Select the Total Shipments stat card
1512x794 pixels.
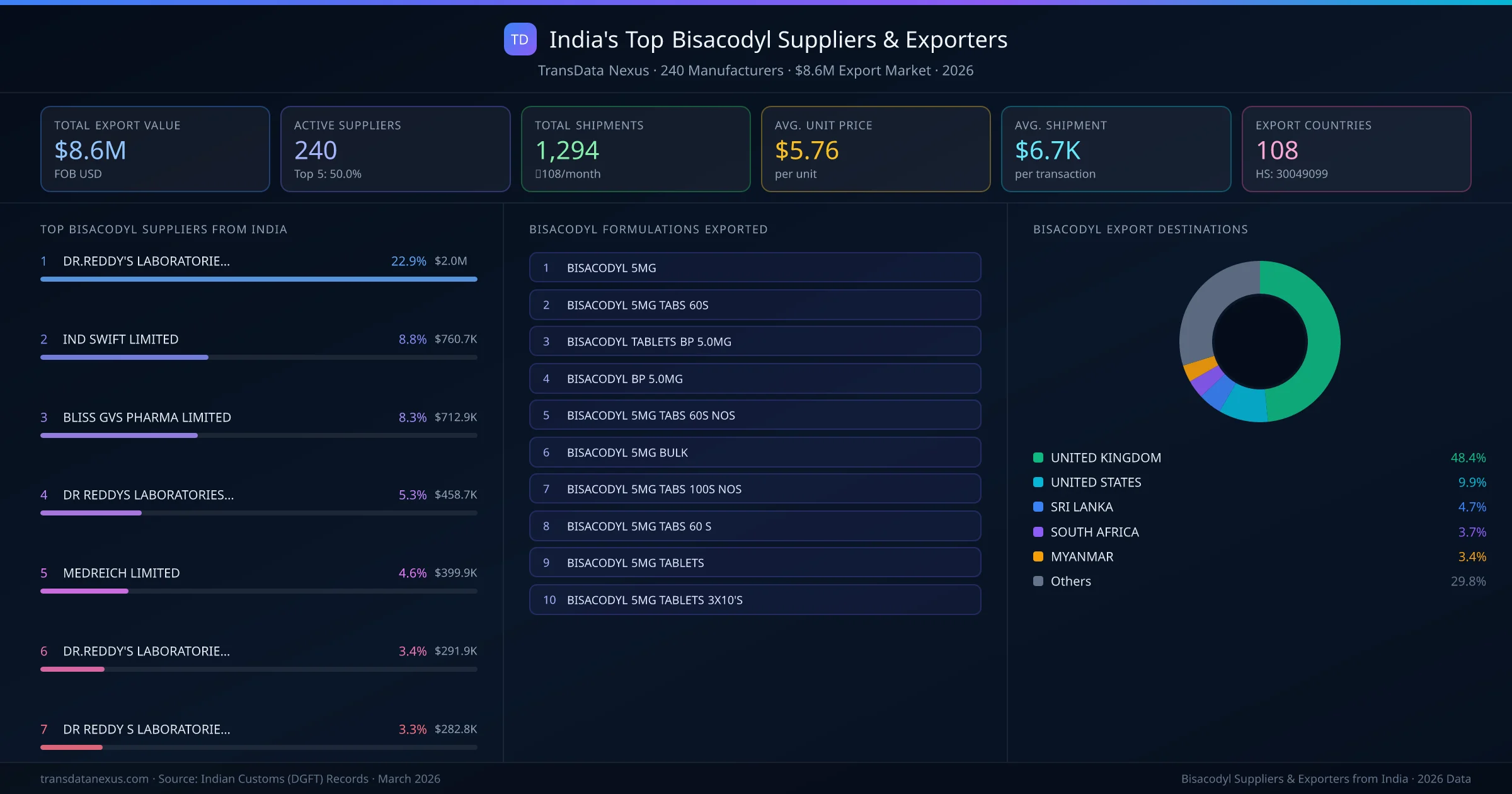coord(635,149)
